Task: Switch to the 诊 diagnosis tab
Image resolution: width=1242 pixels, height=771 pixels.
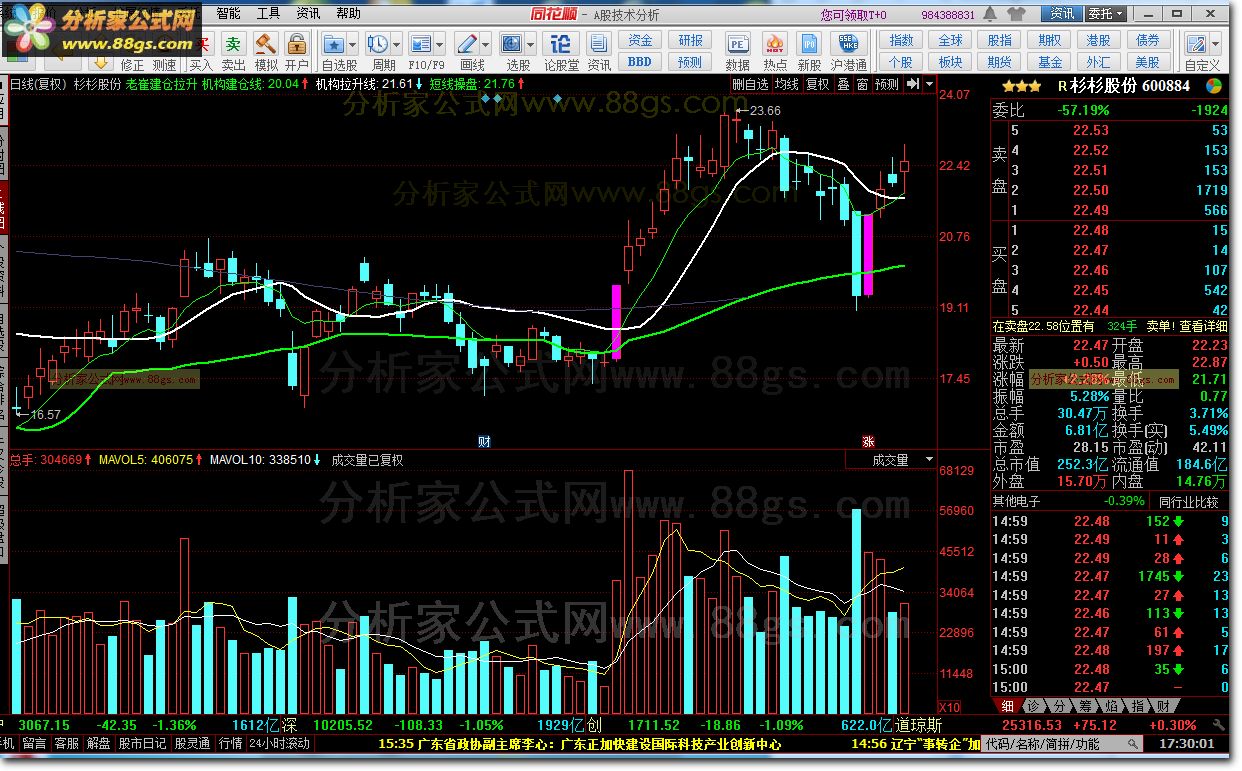Action: [x=1034, y=706]
